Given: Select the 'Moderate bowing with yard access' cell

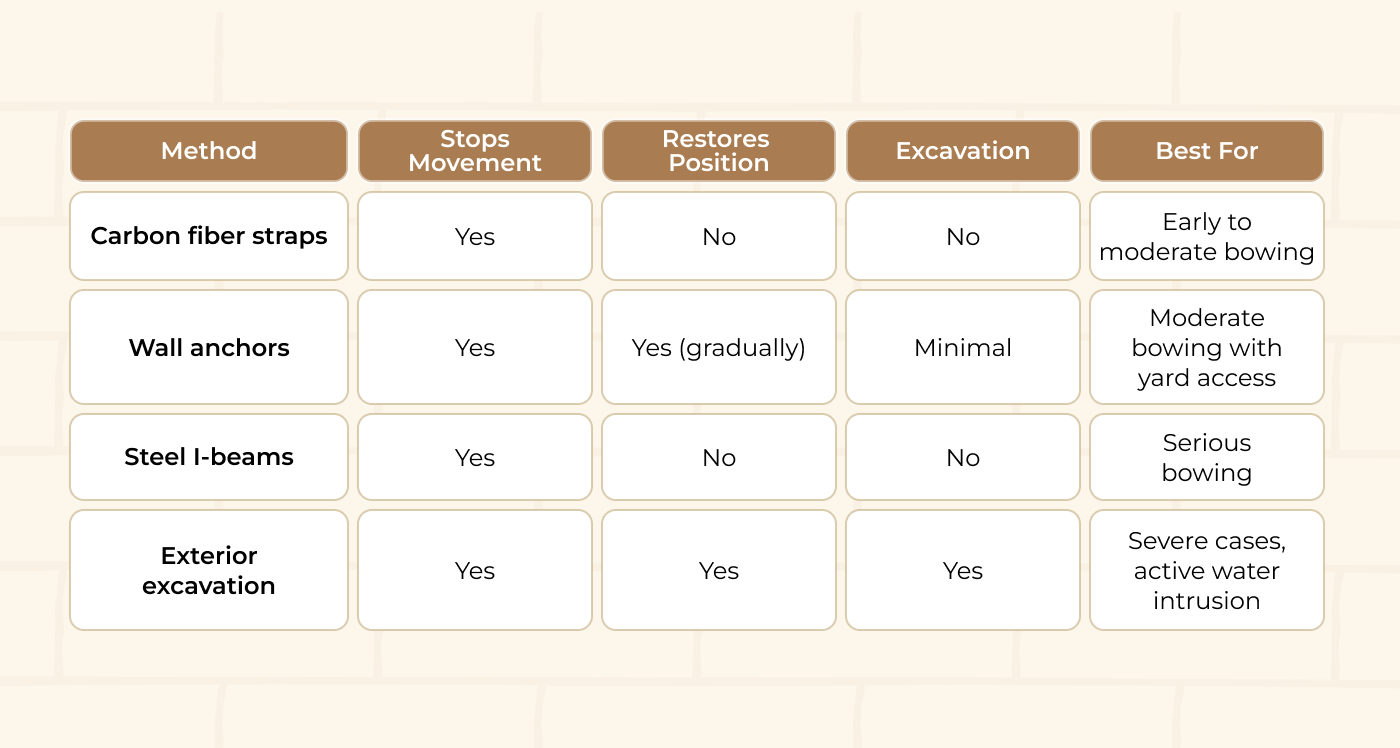Looking at the screenshot, I should pyautogui.click(x=1206, y=347).
